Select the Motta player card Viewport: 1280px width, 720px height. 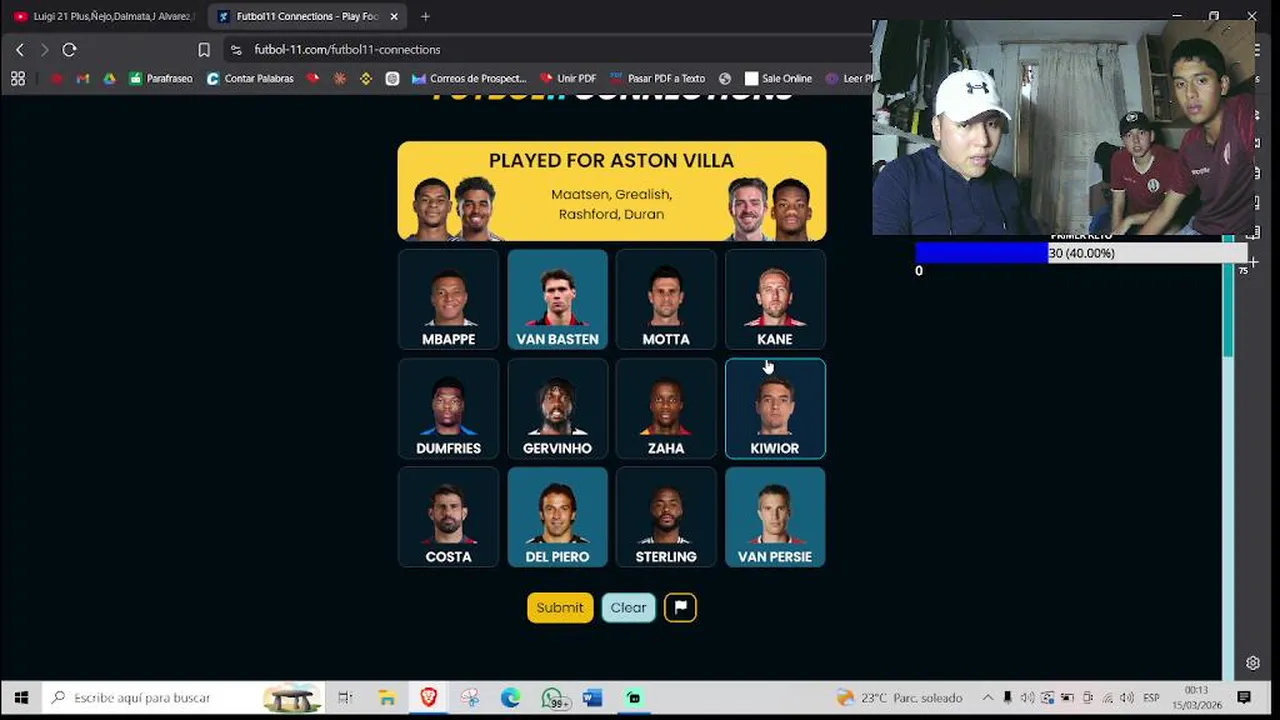[x=666, y=299]
